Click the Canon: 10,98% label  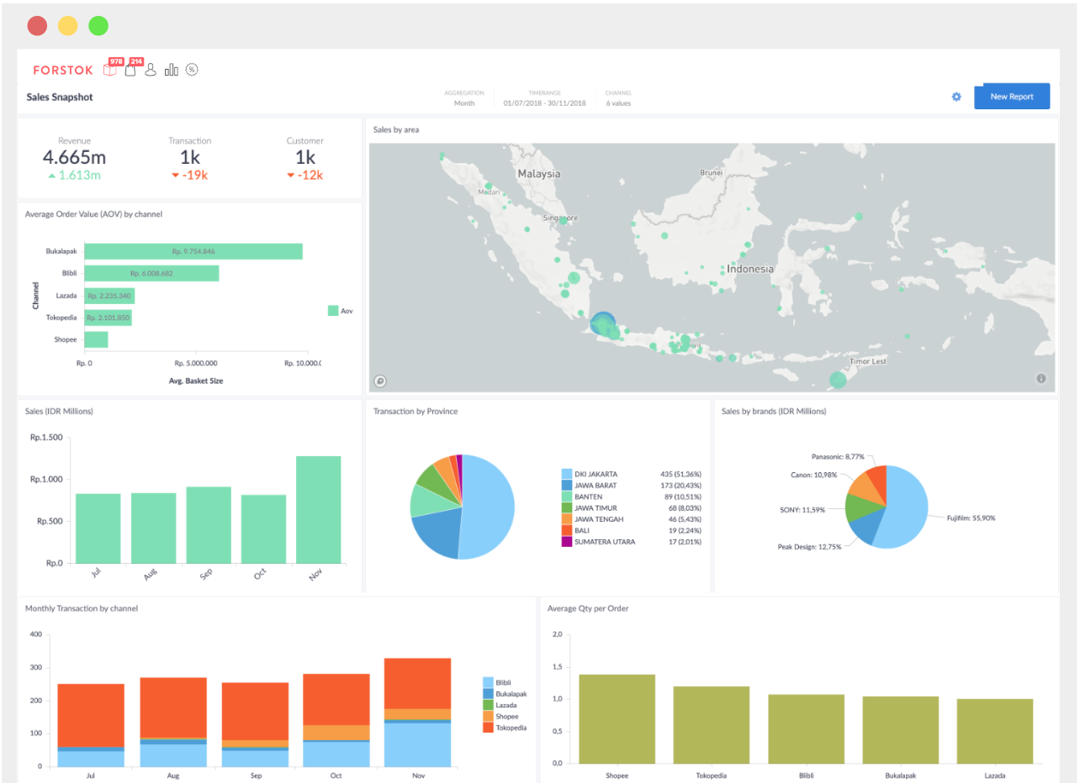(813, 475)
